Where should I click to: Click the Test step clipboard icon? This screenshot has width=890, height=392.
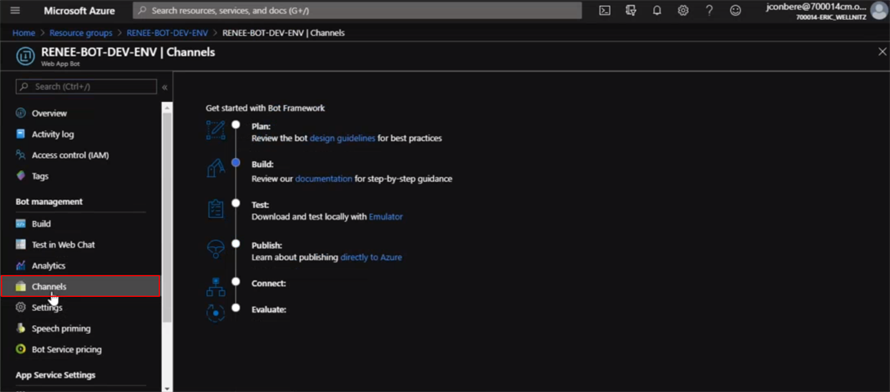(216, 209)
